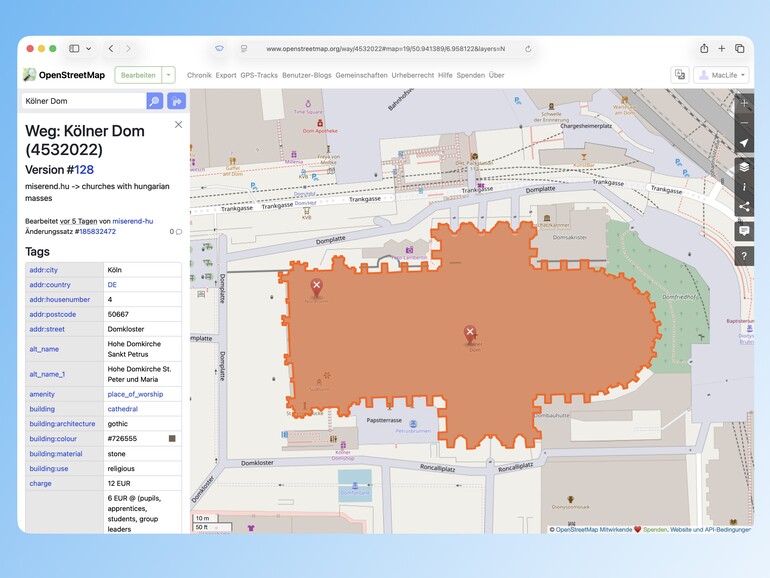Open the building:material tag key link
The width and height of the screenshot is (770, 578).
pos(55,454)
